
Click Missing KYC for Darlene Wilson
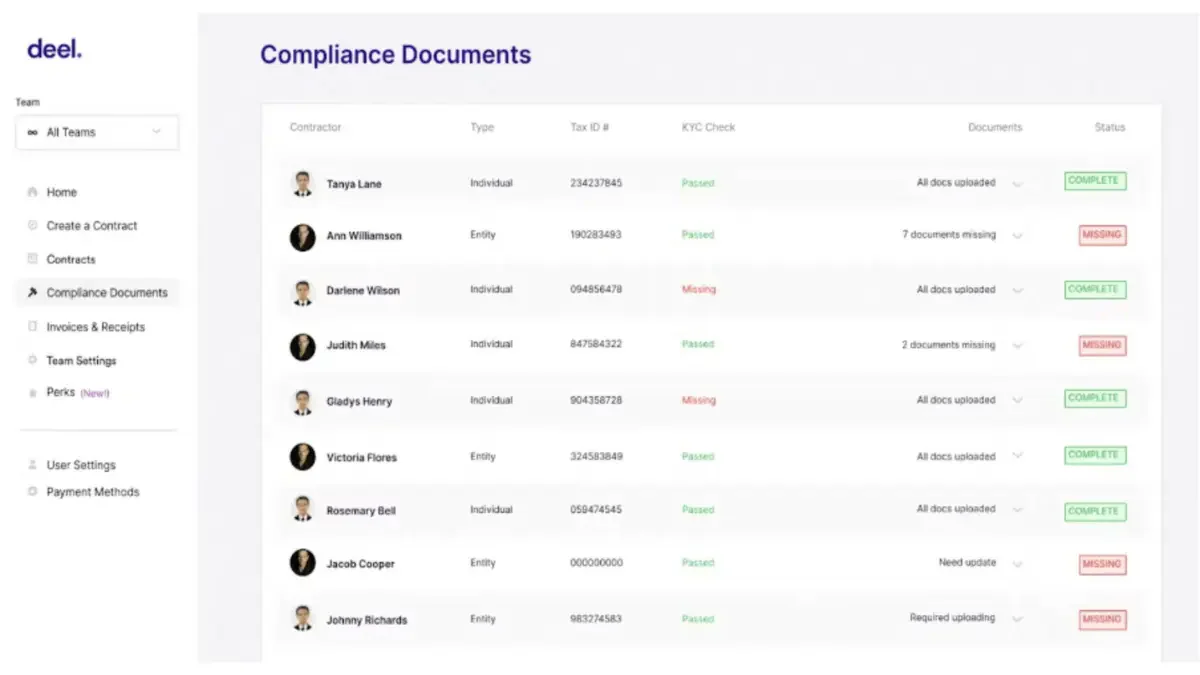[699, 289]
